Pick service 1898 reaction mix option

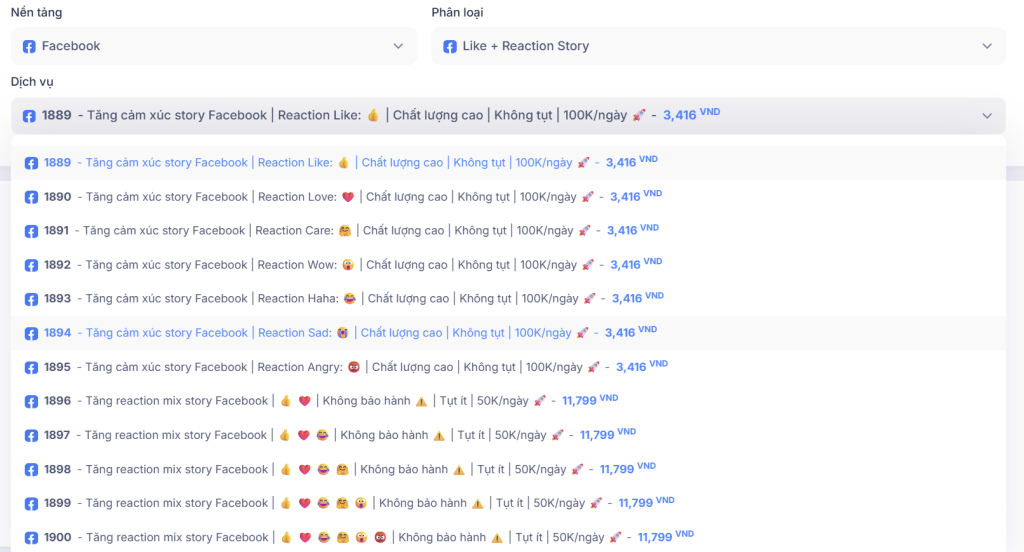pyautogui.click(x=300, y=469)
